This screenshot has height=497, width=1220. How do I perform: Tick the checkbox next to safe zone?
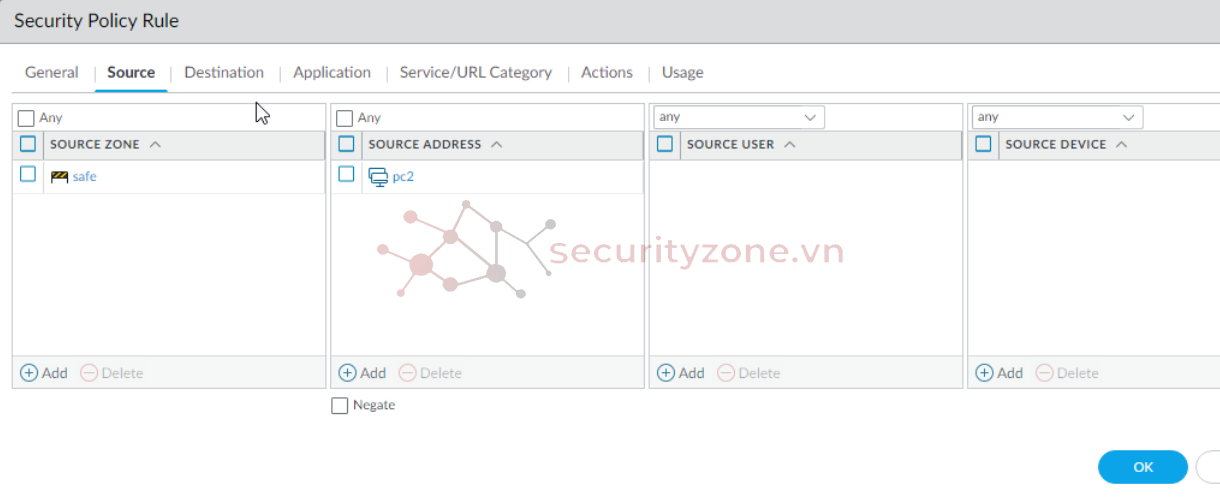tap(28, 174)
